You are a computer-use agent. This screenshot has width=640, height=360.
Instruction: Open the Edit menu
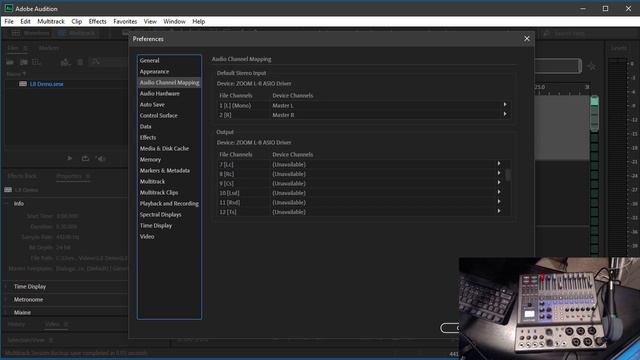(25, 21)
